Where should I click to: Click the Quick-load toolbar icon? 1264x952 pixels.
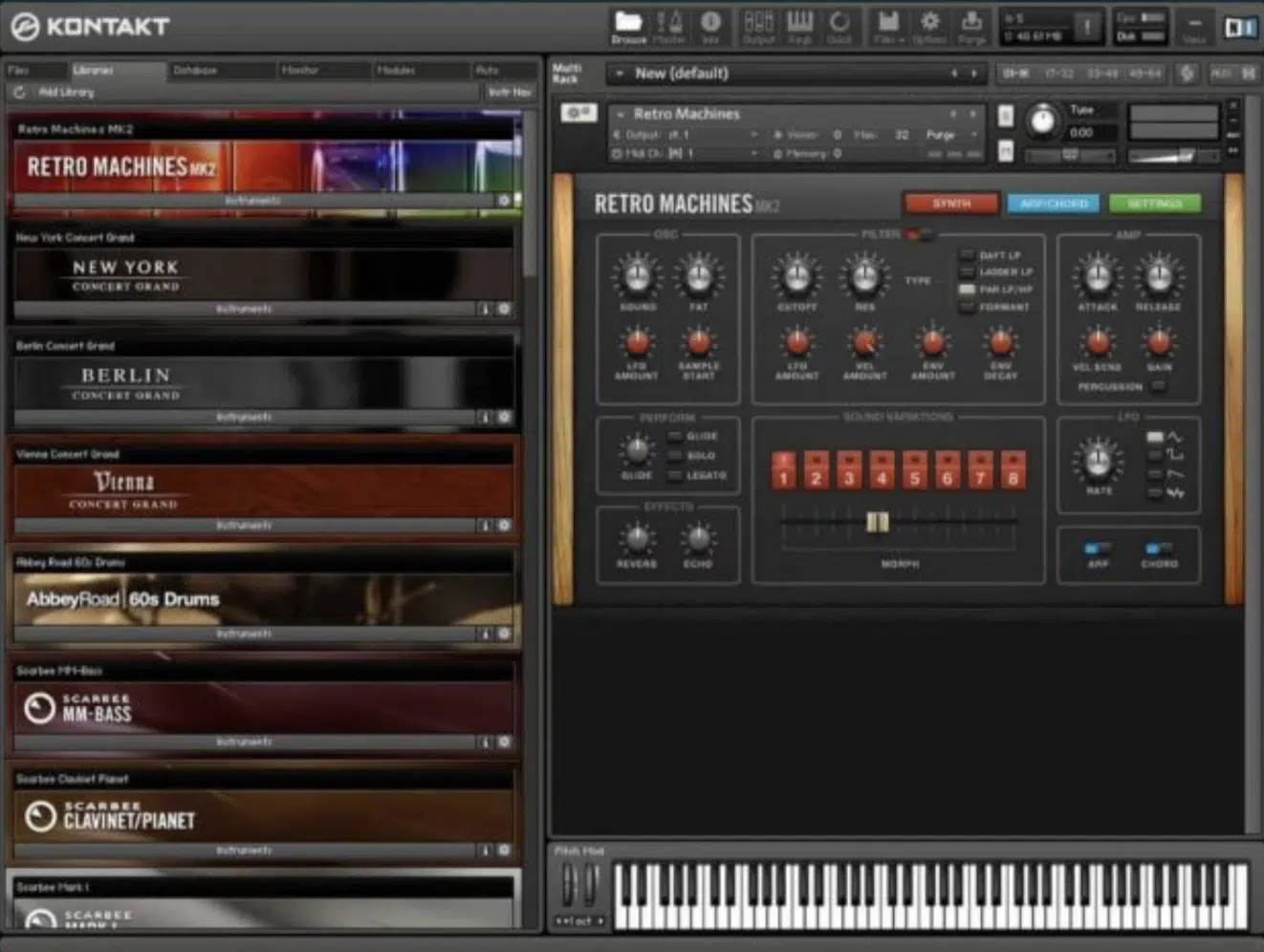(x=839, y=27)
